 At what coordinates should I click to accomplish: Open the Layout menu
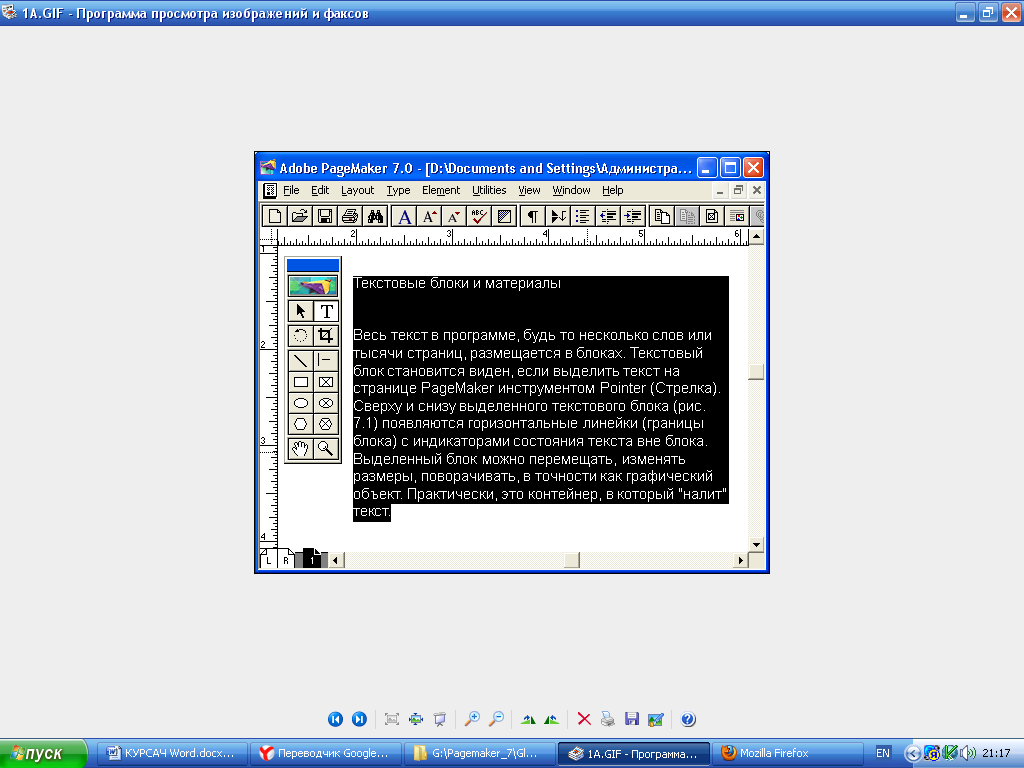coord(357,190)
